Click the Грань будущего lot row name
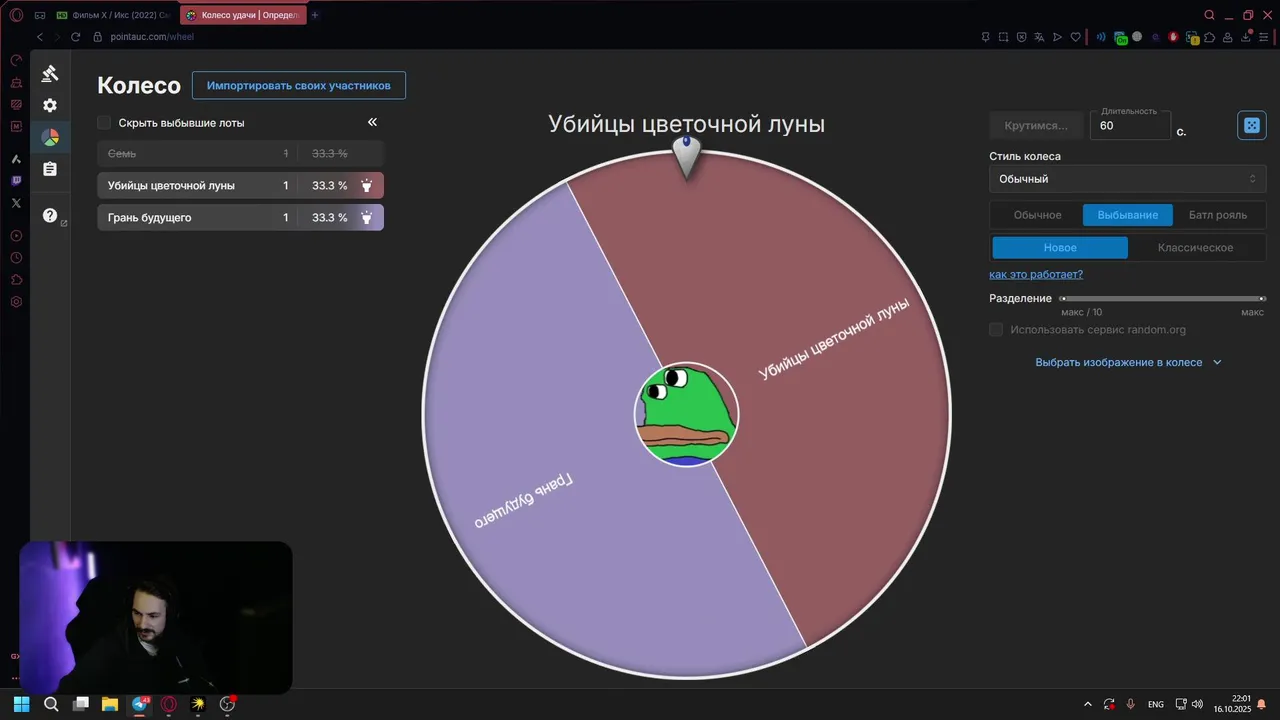 click(149, 217)
